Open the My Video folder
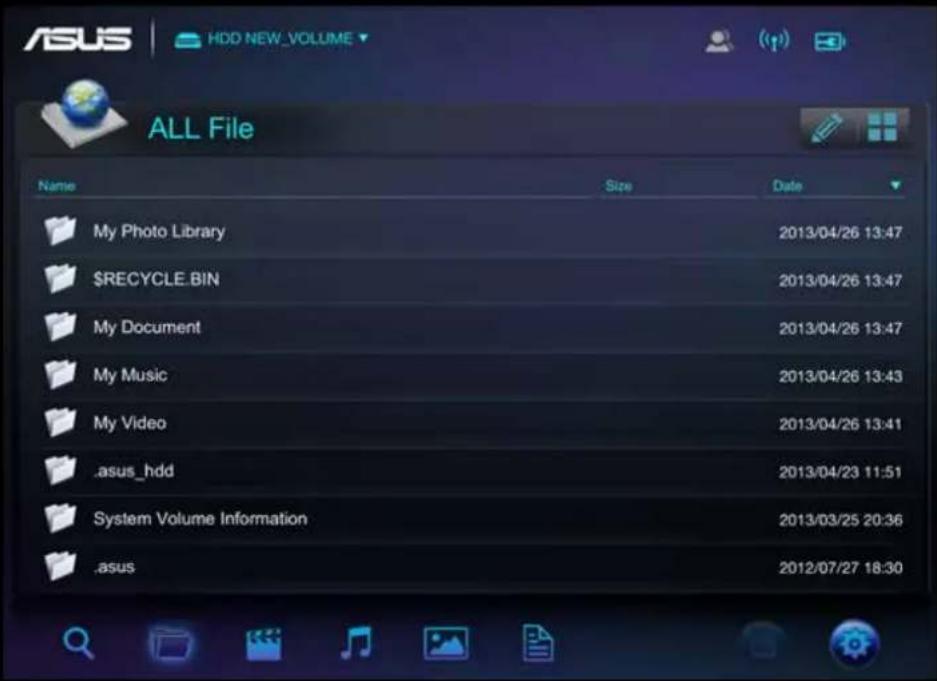Viewport: 937px width, 681px height. [472, 423]
